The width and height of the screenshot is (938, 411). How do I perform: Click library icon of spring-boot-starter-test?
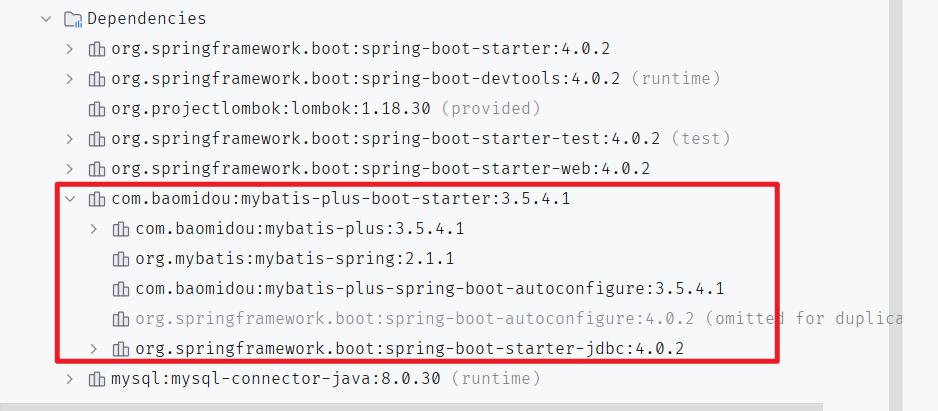(96, 139)
